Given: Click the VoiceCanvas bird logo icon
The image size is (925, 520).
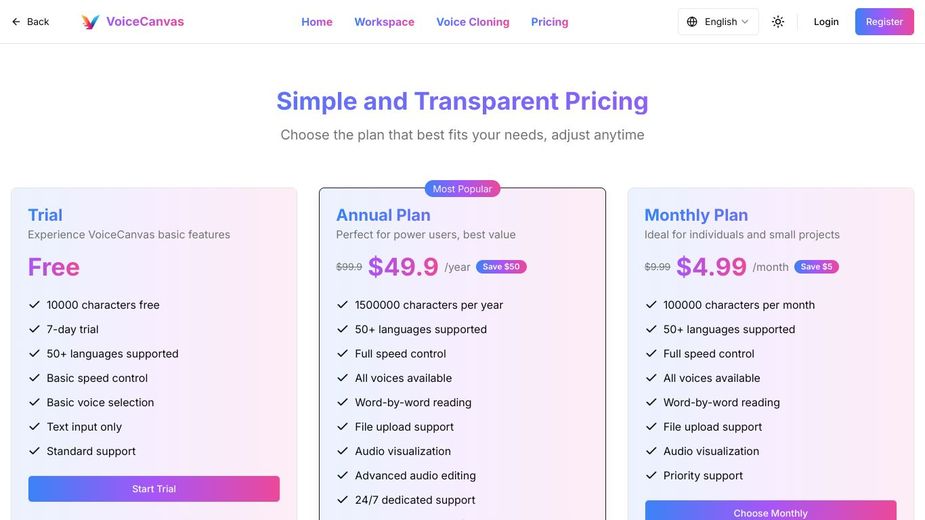Looking at the screenshot, I should [x=90, y=22].
